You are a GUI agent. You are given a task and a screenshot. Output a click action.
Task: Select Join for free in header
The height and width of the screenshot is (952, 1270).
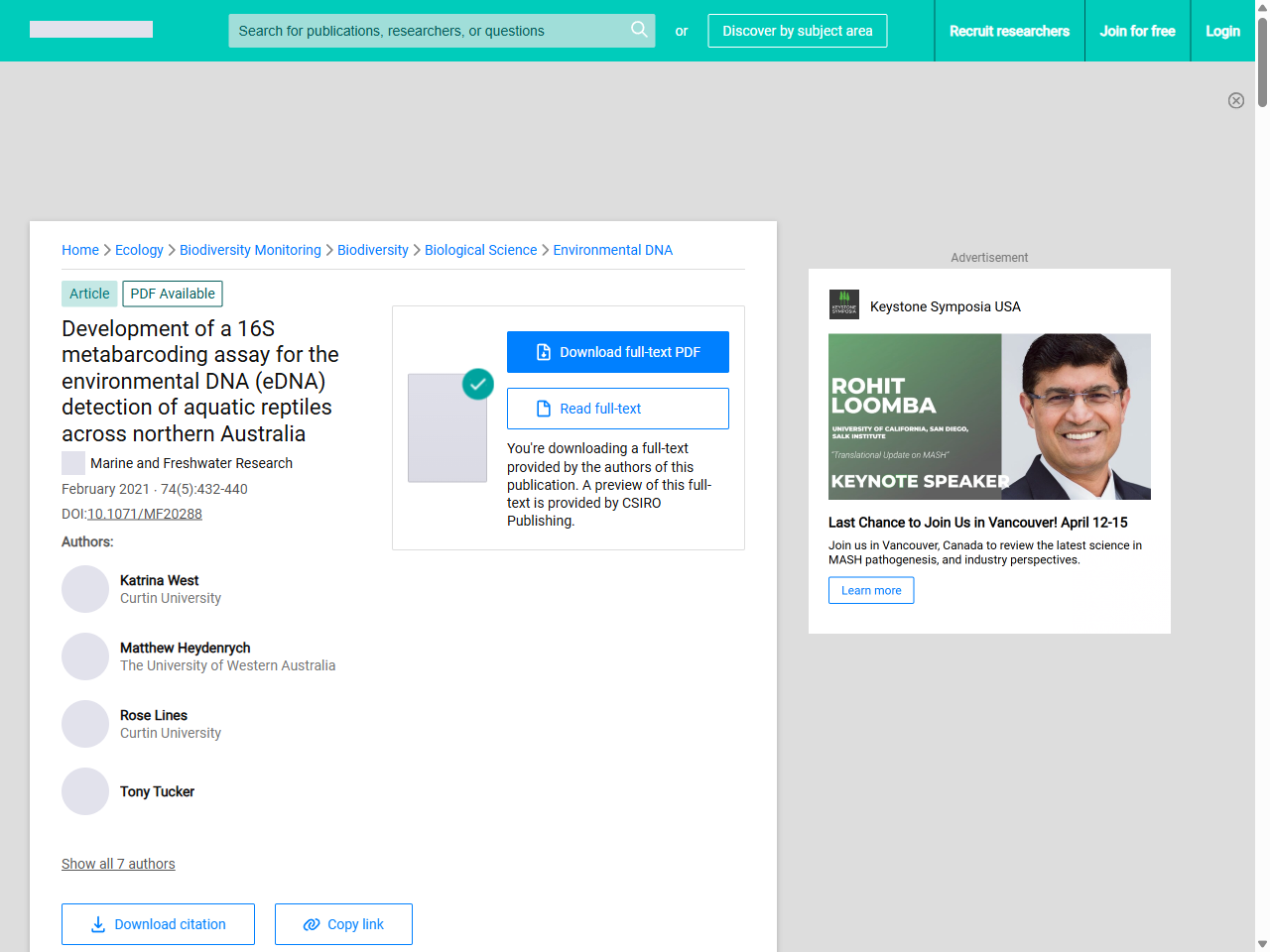coord(1137,31)
